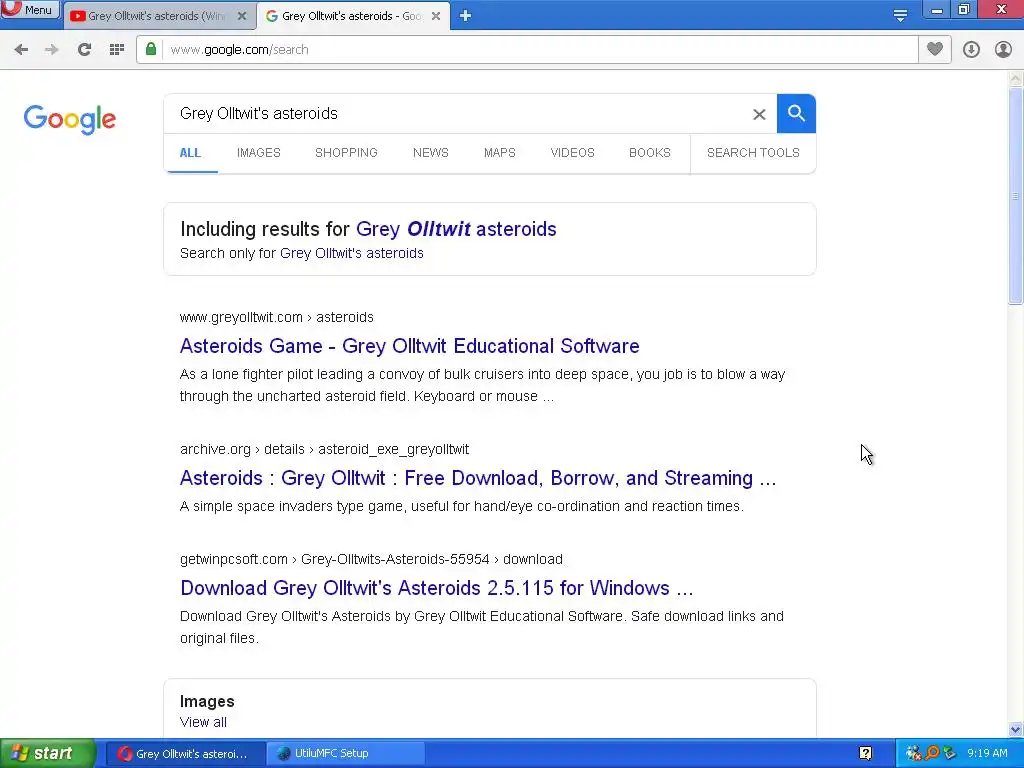Viewport: 1024px width, 768px height.
Task: Select the Grey Olltwit's asteroi... taskbar button
Action: [x=185, y=754]
